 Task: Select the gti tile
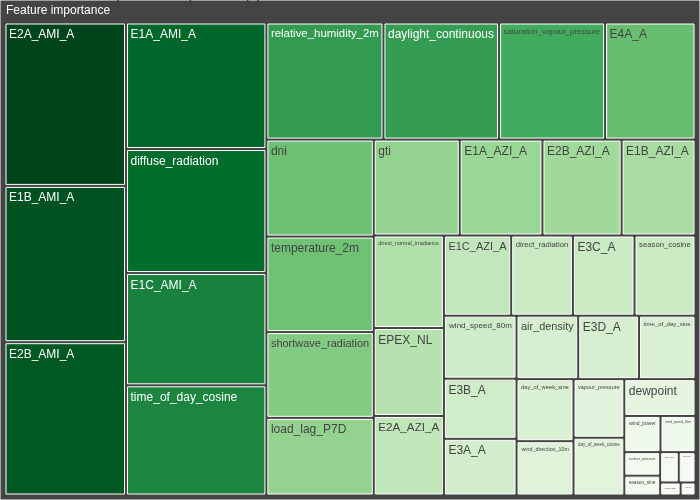point(417,188)
